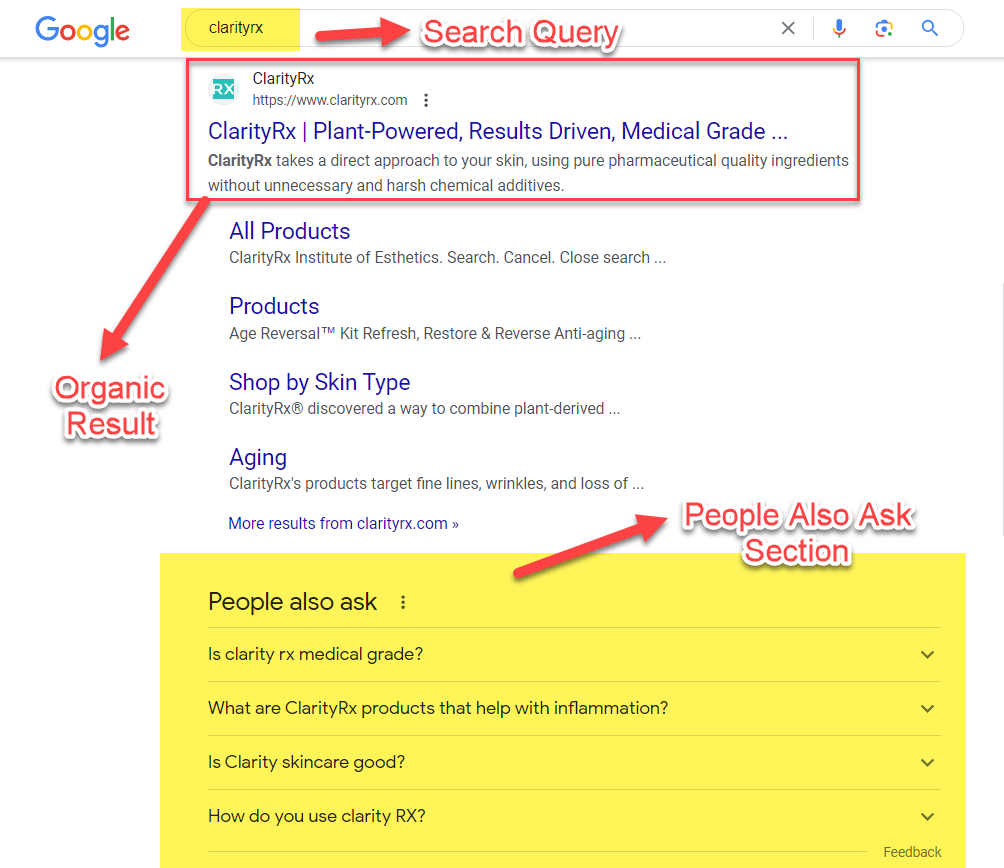This screenshot has height=868, width=1004.
Task: Clear the search box with X icon
Action: coord(788,28)
